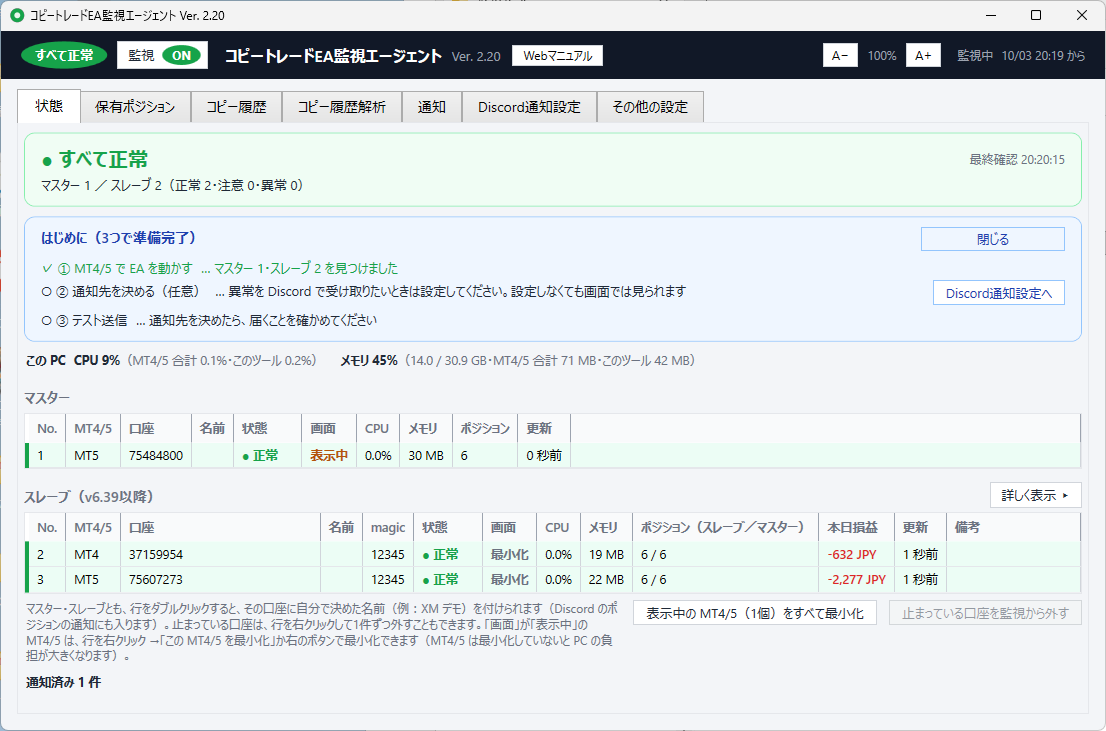The width and height of the screenshot is (1106, 731).
Task: Click the app icon in the title bar
Action: [x=17, y=15]
